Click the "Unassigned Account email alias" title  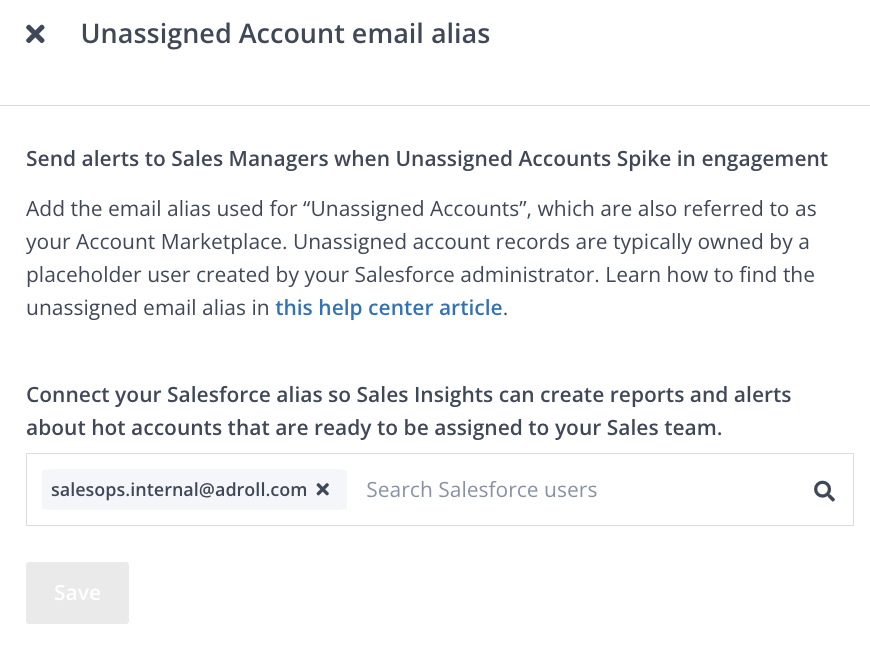coord(285,34)
